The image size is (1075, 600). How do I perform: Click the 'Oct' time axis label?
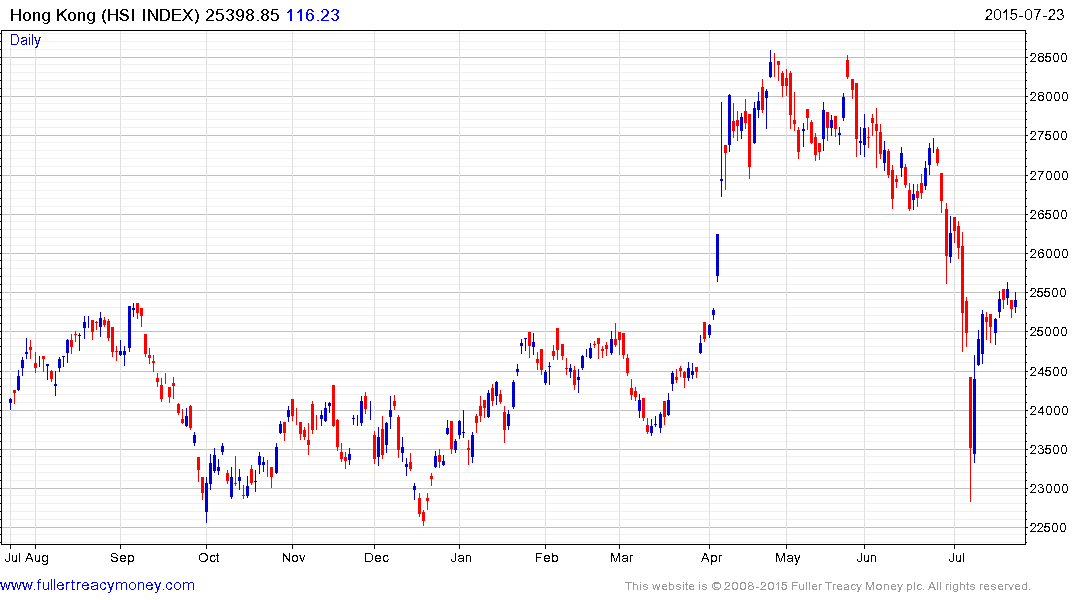coord(208,557)
